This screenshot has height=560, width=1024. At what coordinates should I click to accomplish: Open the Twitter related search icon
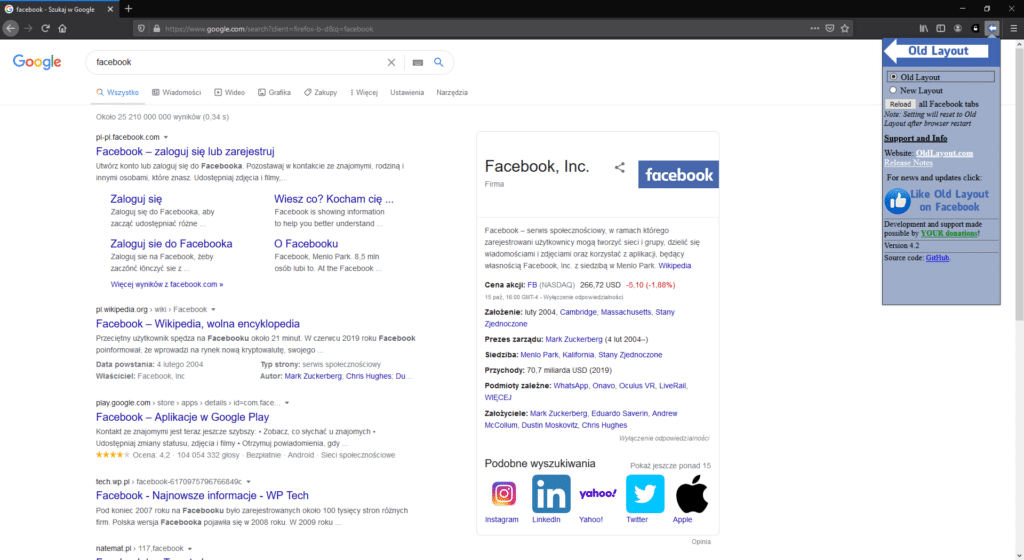tap(645, 494)
